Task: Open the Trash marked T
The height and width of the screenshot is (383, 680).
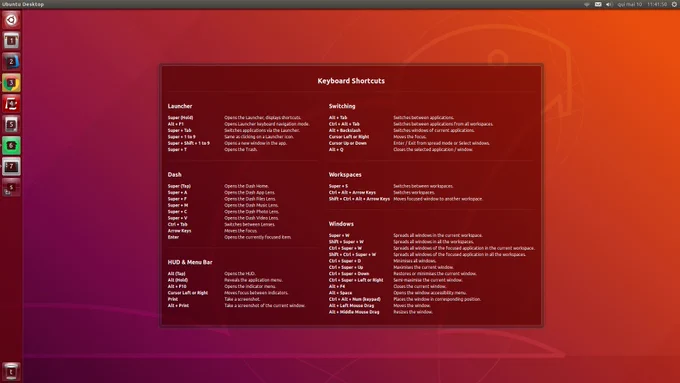Action: (x=11, y=371)
